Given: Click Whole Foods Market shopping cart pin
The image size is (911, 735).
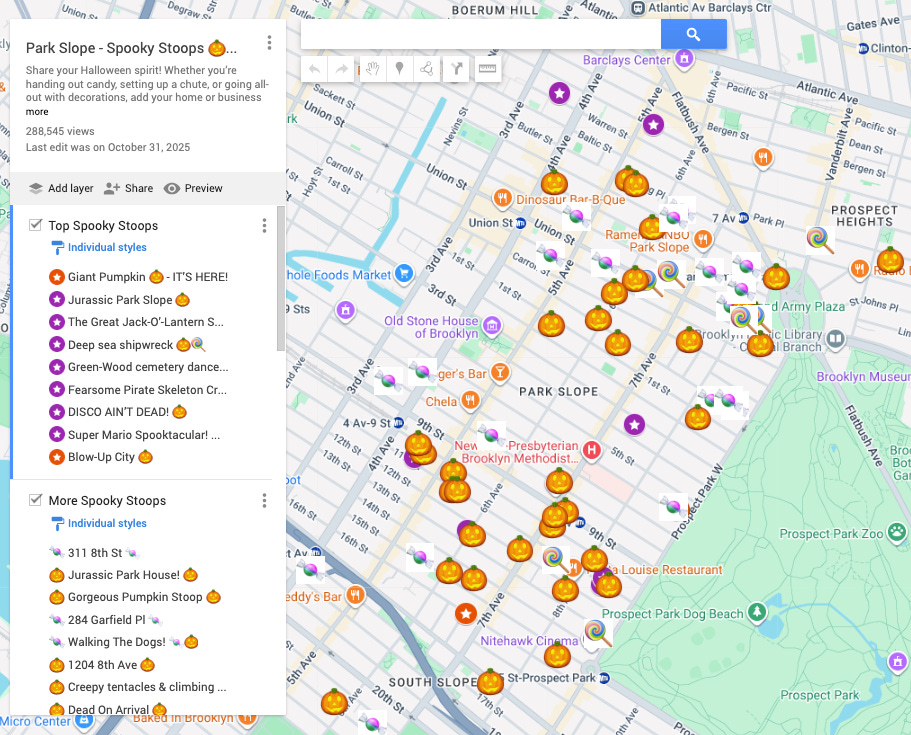Looking at the screenshot, I should (x=404, y=274).
